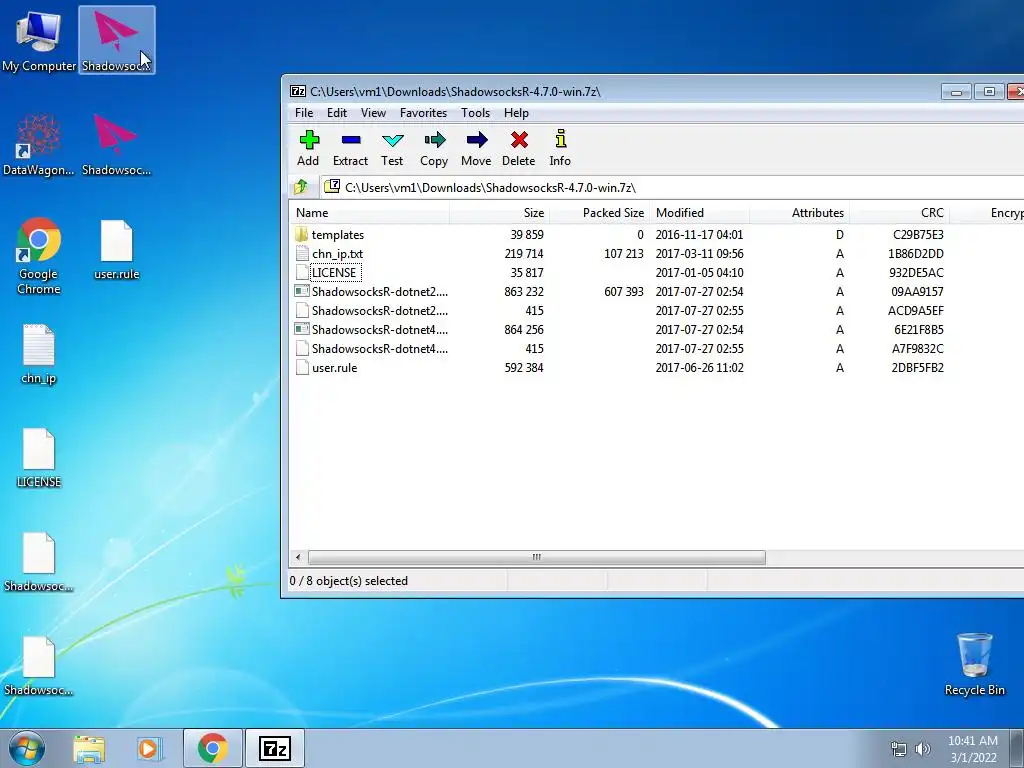Screen dimensions: 1024x768
Task: Click the taskbar clock showing 10:41 AM
Action: point(972,749)
